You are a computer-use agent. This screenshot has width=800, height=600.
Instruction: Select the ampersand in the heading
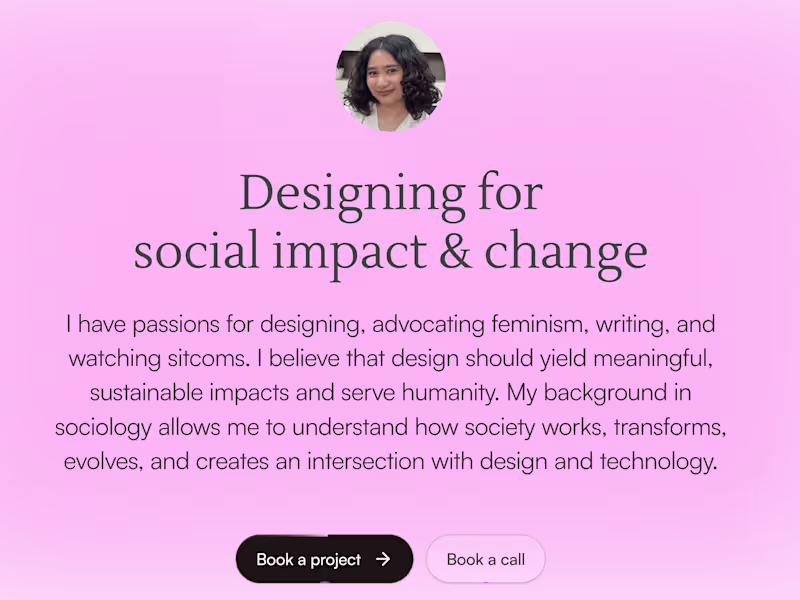455,251
